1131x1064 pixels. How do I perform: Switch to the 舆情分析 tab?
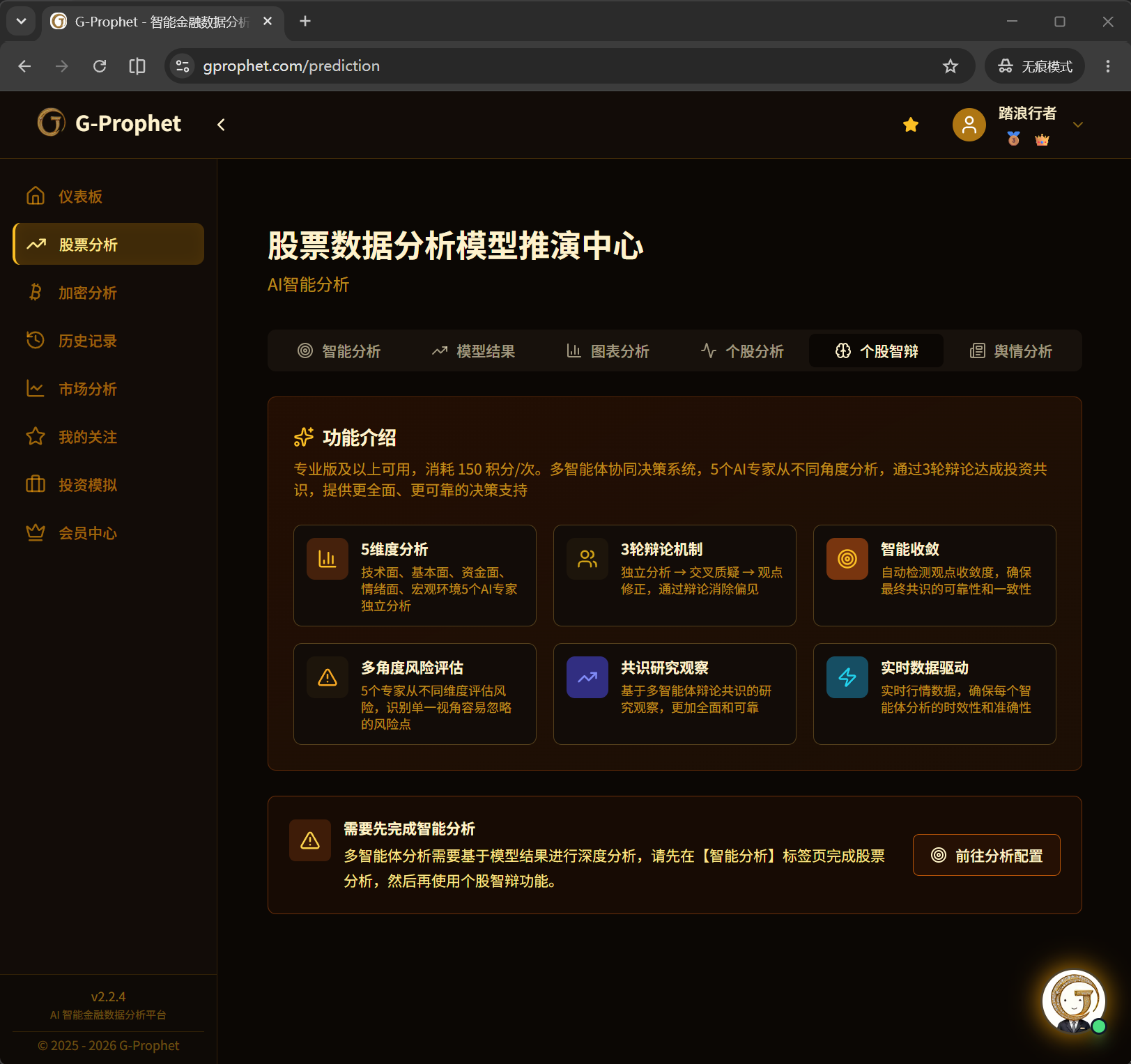pyautogui.click(x=1010, y=350)
